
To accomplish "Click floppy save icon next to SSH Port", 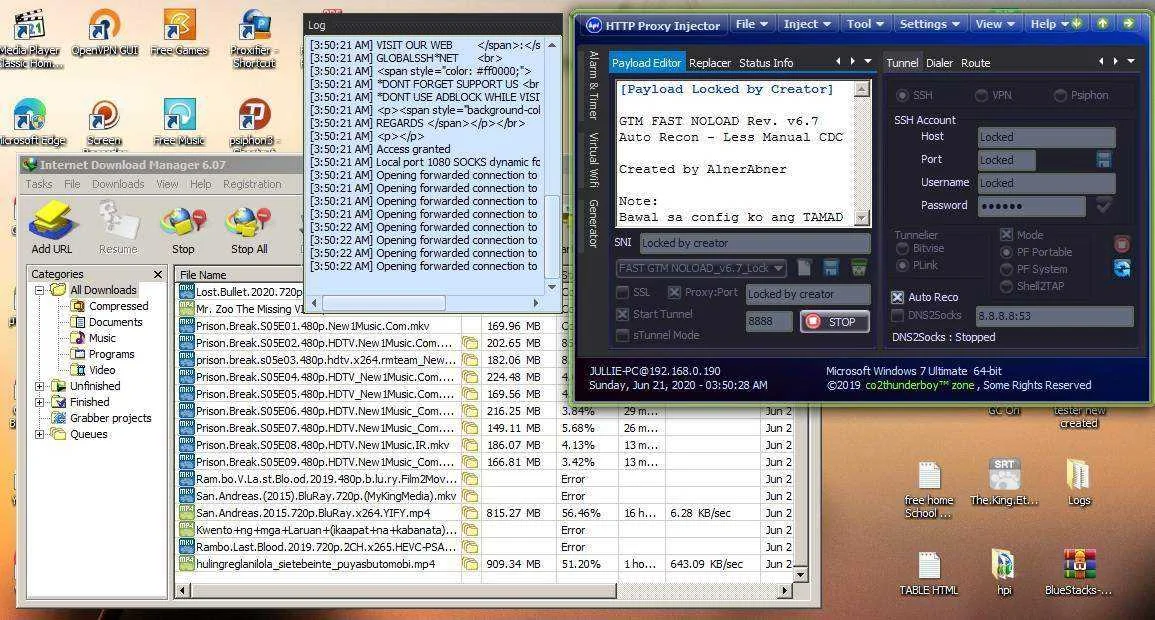I will [x=1103, y=160].
